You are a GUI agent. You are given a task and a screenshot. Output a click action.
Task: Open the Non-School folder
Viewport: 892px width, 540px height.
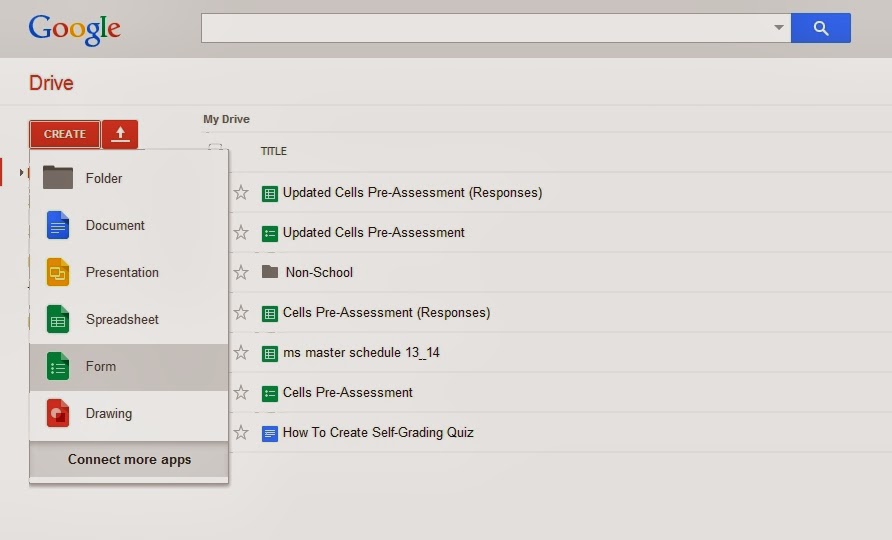[x=319, y=273]
